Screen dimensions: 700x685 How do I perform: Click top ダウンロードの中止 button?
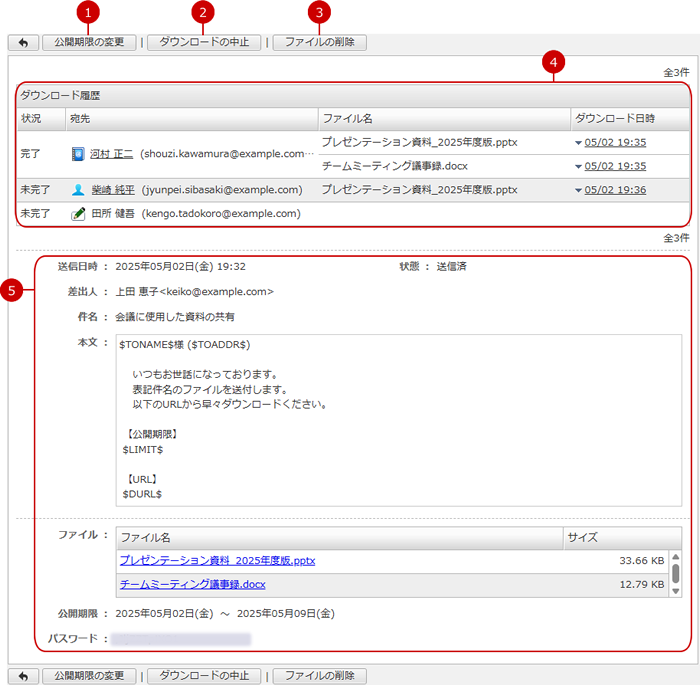click(204, 43)
